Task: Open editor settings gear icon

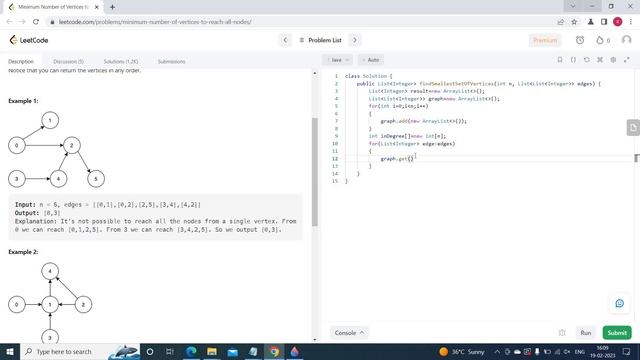Action: 613,60
